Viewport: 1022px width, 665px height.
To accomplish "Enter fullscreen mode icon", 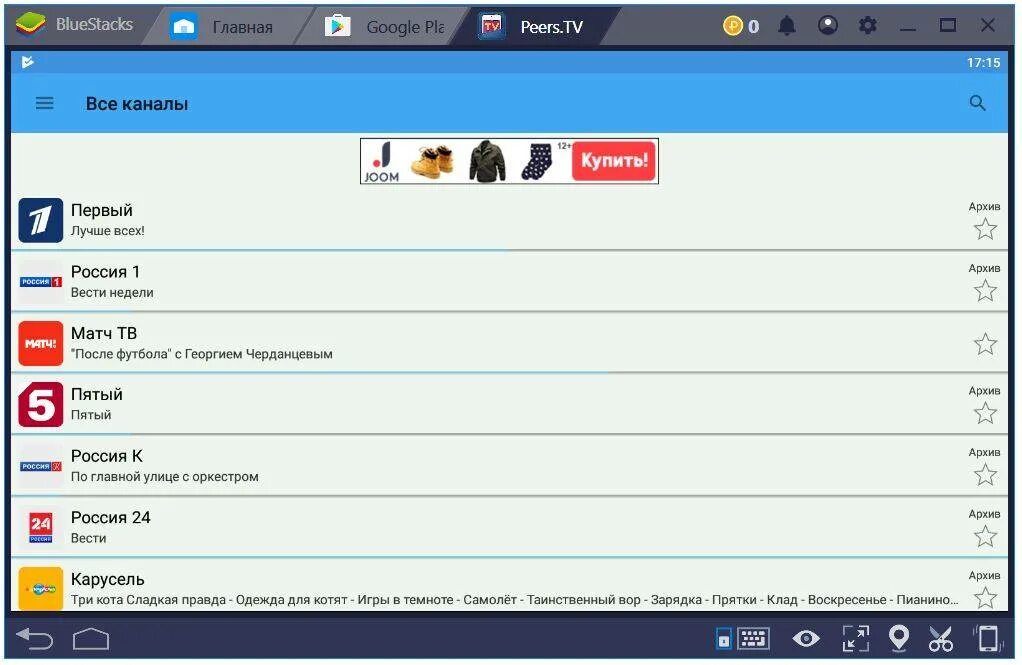I will tap(856, 638).
